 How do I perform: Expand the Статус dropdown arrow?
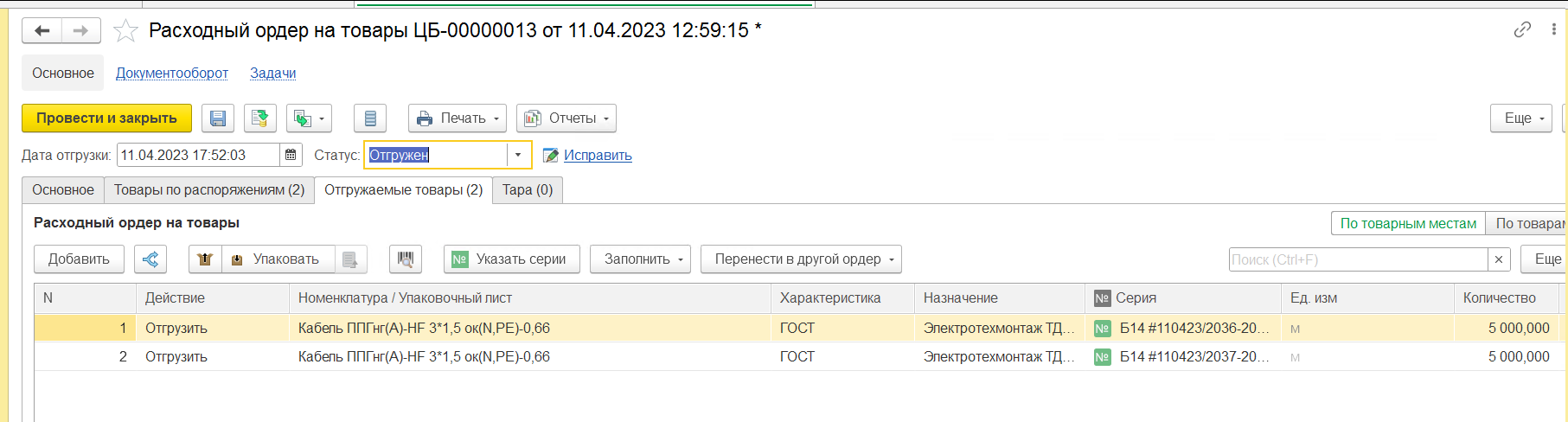click(518, 156)
